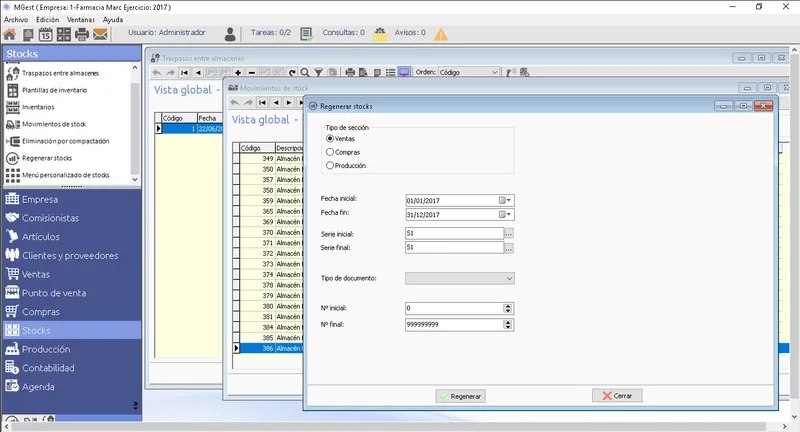This screenshot has width=800, height=432.
Task: Open the tasks checklist icon next to Tareas
Action: point(306,34)
